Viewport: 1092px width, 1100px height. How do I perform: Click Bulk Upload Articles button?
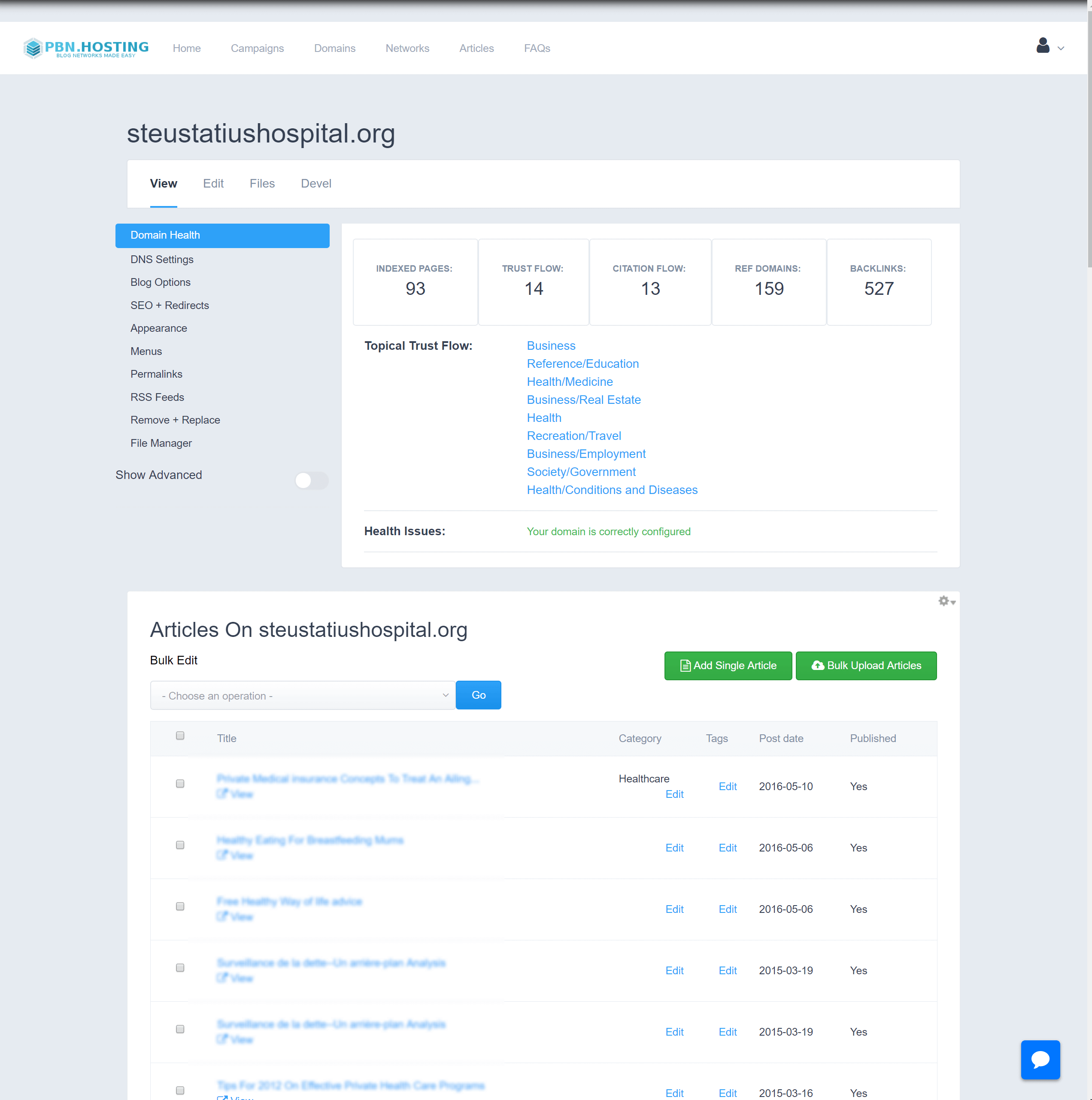click(866, 666)
